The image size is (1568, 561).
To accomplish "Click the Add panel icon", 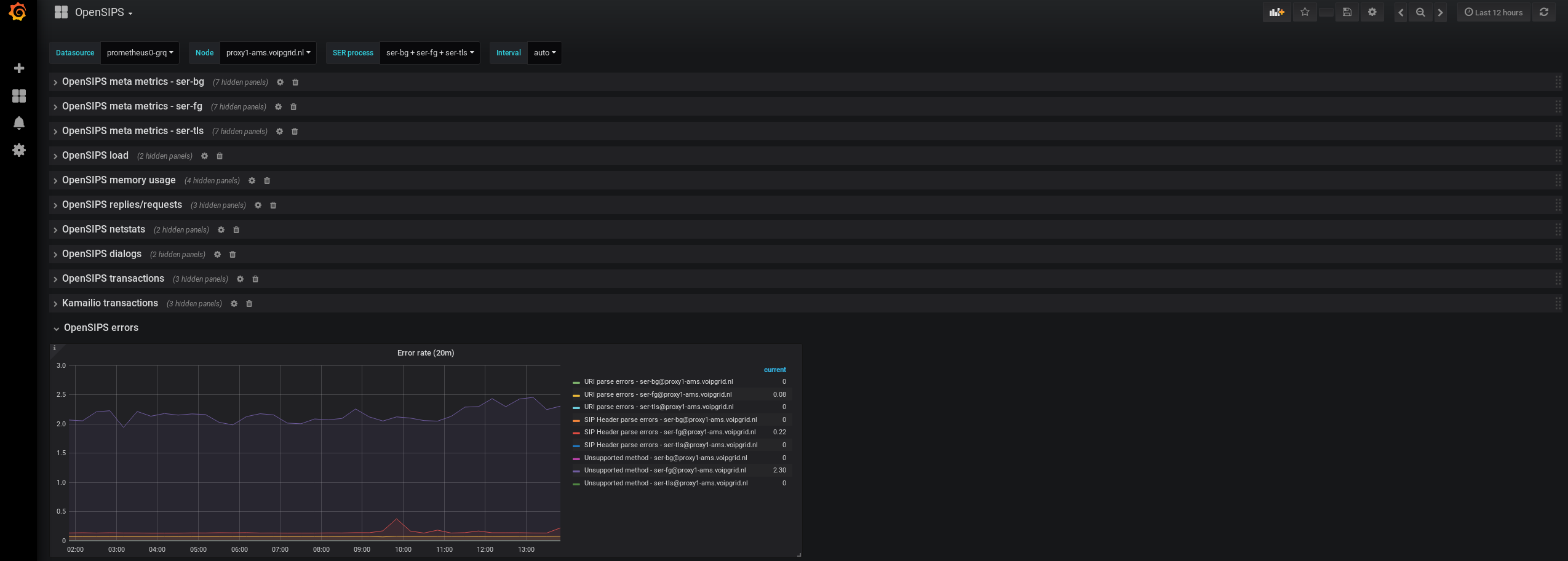I will pyautogui.click(x=1277, y=12).
